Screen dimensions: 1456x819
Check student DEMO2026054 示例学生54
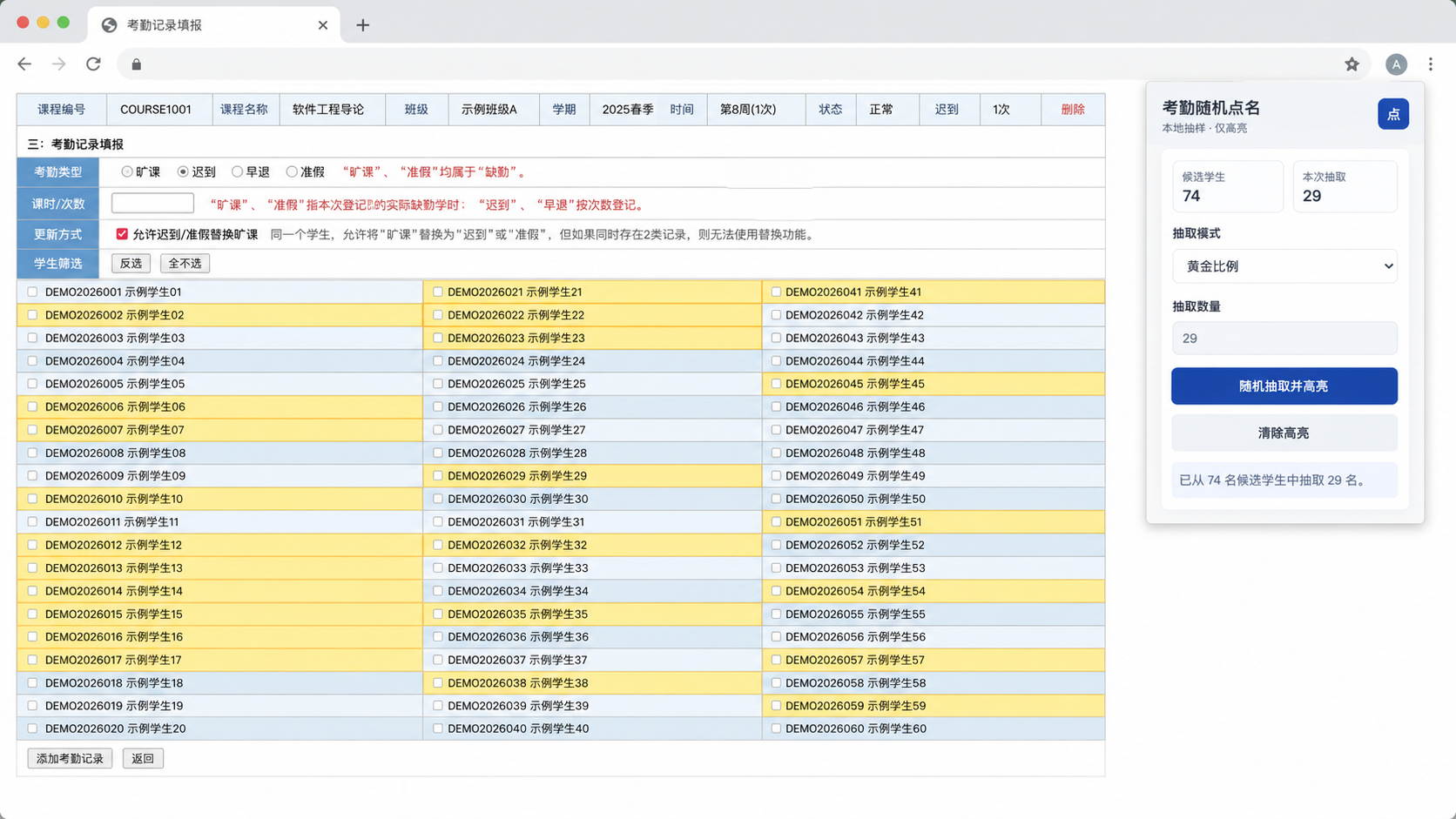point(776,591)
